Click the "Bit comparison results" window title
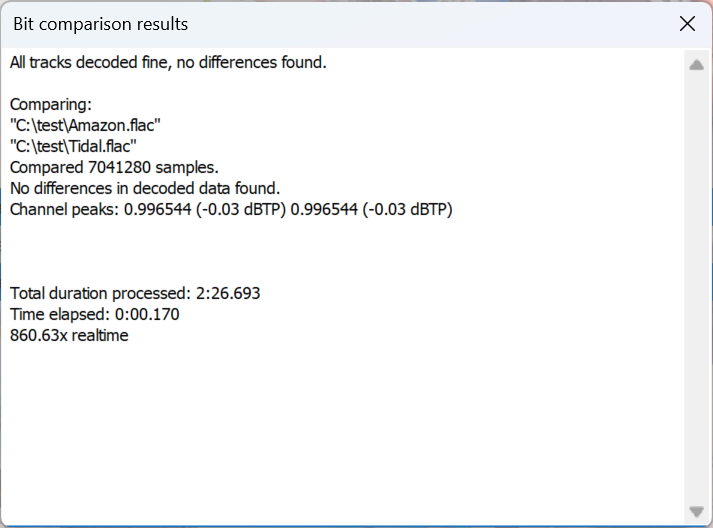This screenshot has height=528, width=713. click(x=100, y=24)
